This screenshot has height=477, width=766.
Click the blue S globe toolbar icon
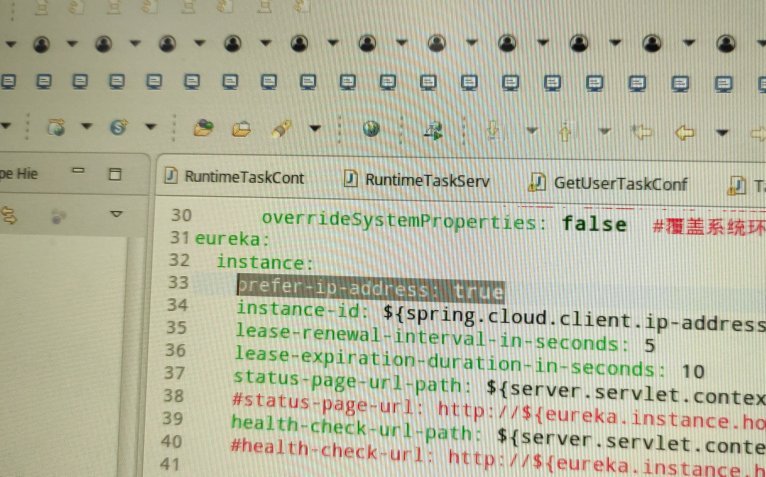coord(119,127)
